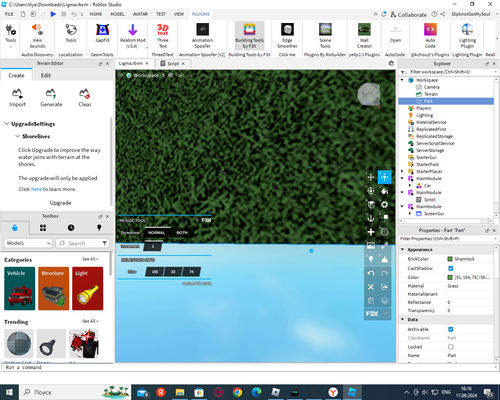The width and height of the screenshot is (500, 400).
Task: Click Collaborate button
Action: click(409, 15)
